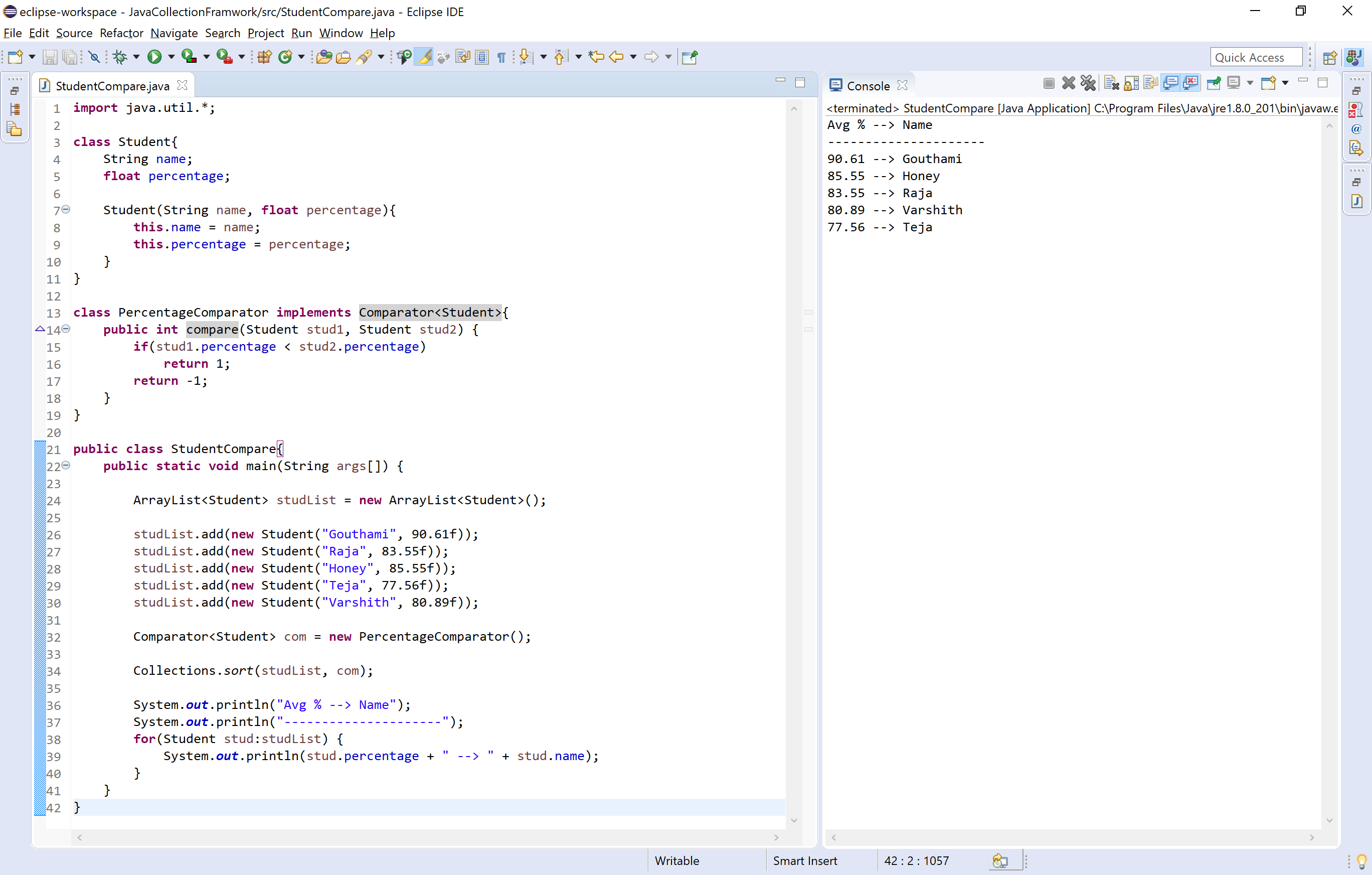This screenshot has height=875, width=1372.
Task: Save the current file
Action: (50, 56)
